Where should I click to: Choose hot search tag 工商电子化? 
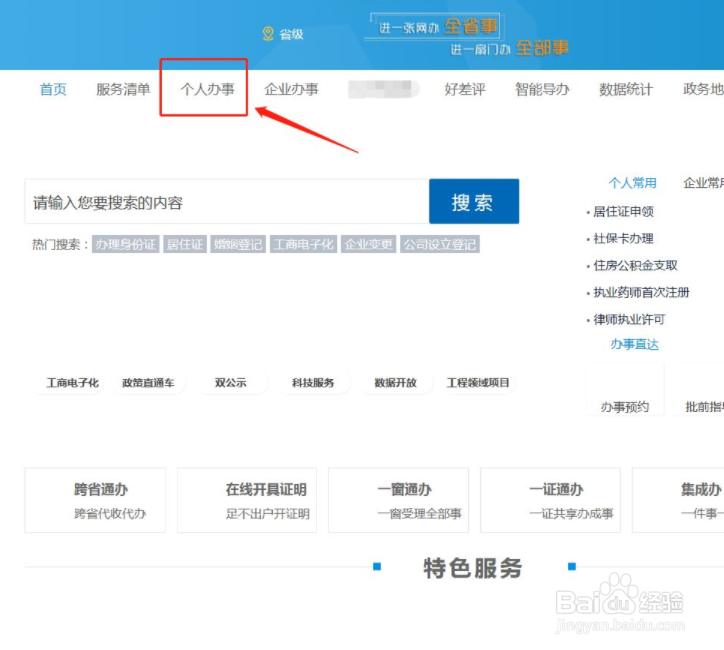pos(303,244)
